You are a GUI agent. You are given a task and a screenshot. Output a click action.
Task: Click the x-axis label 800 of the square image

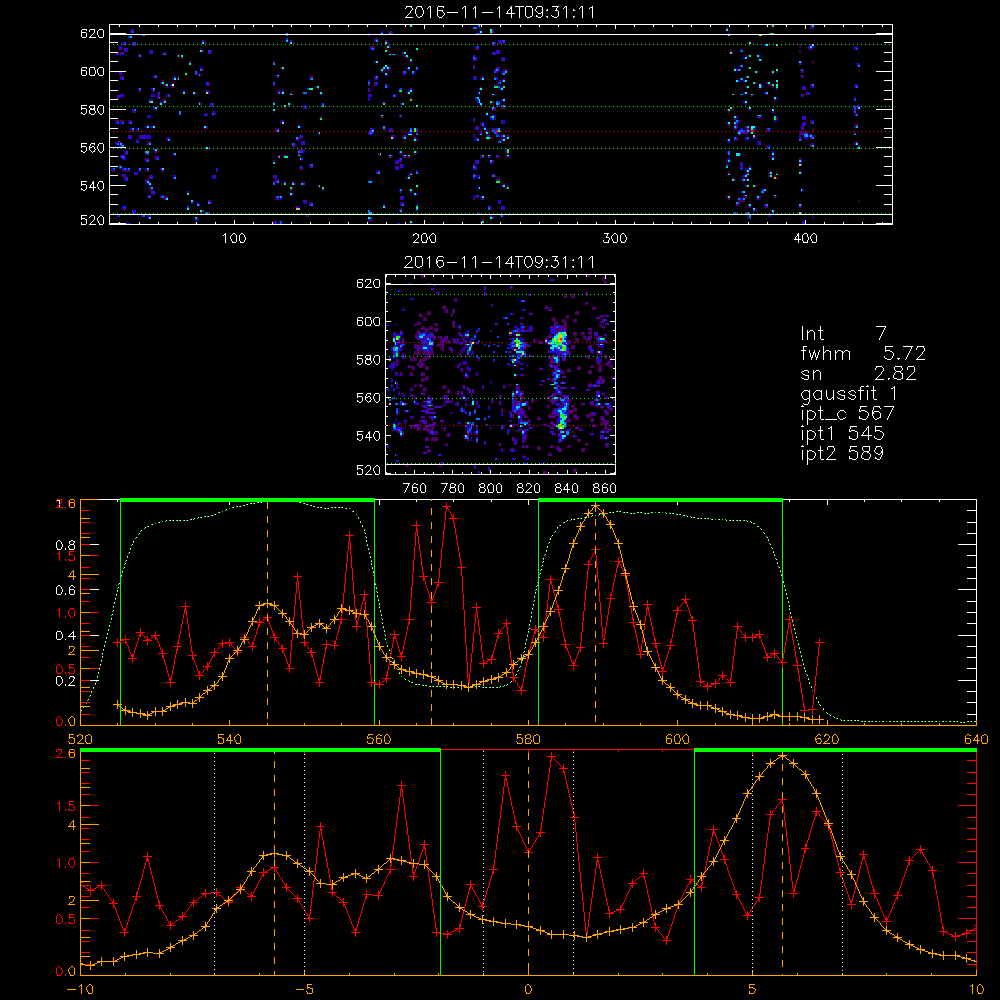[490, 489]
